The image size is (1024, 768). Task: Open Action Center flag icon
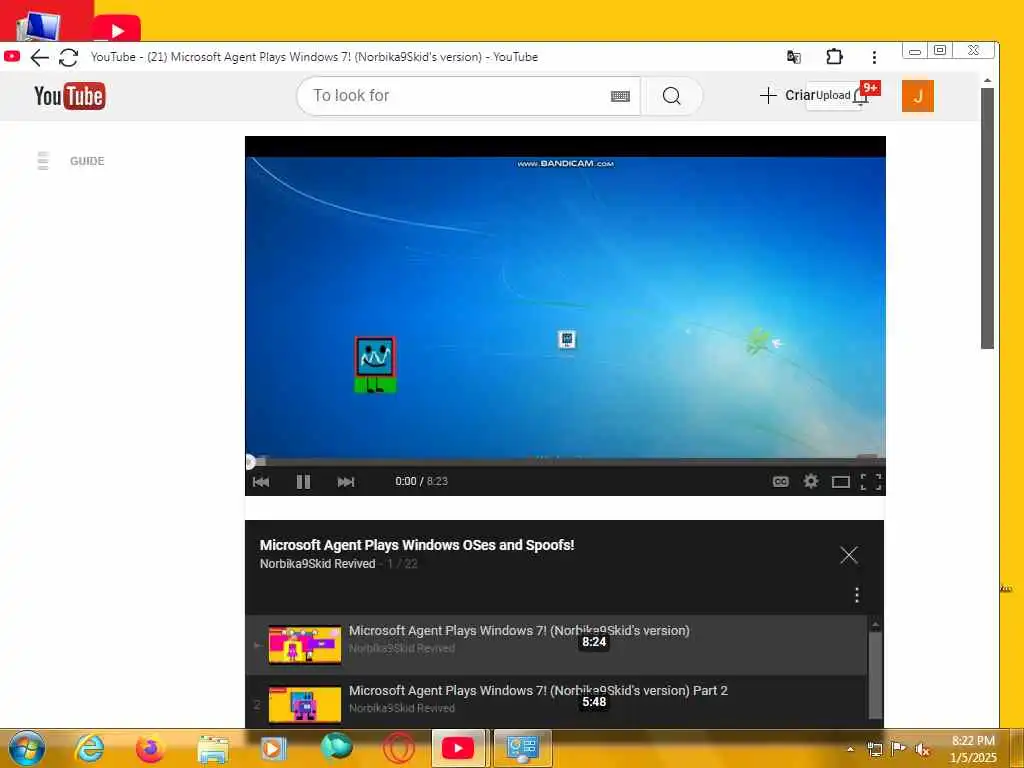pos(899,748)
